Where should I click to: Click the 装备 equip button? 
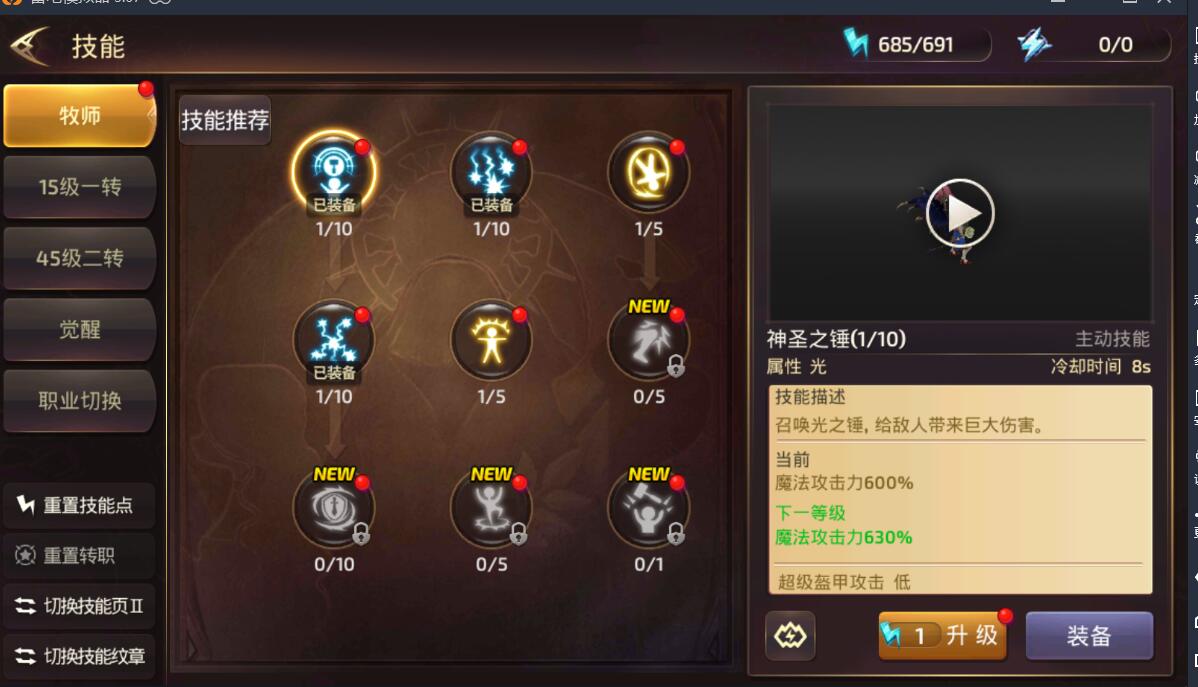1089,635
